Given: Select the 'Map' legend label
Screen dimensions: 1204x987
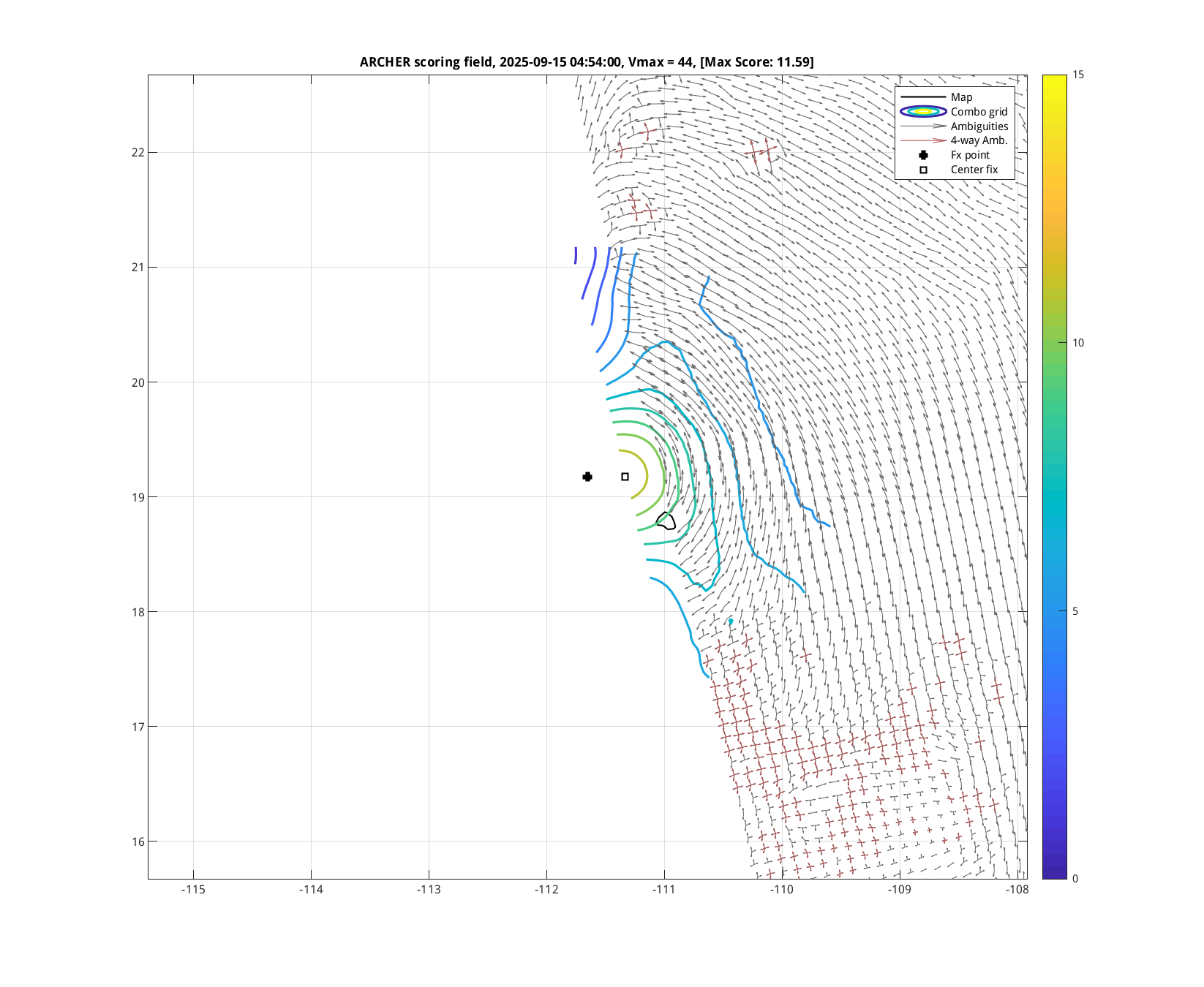Looking at the screenshot, I should 961,97.
